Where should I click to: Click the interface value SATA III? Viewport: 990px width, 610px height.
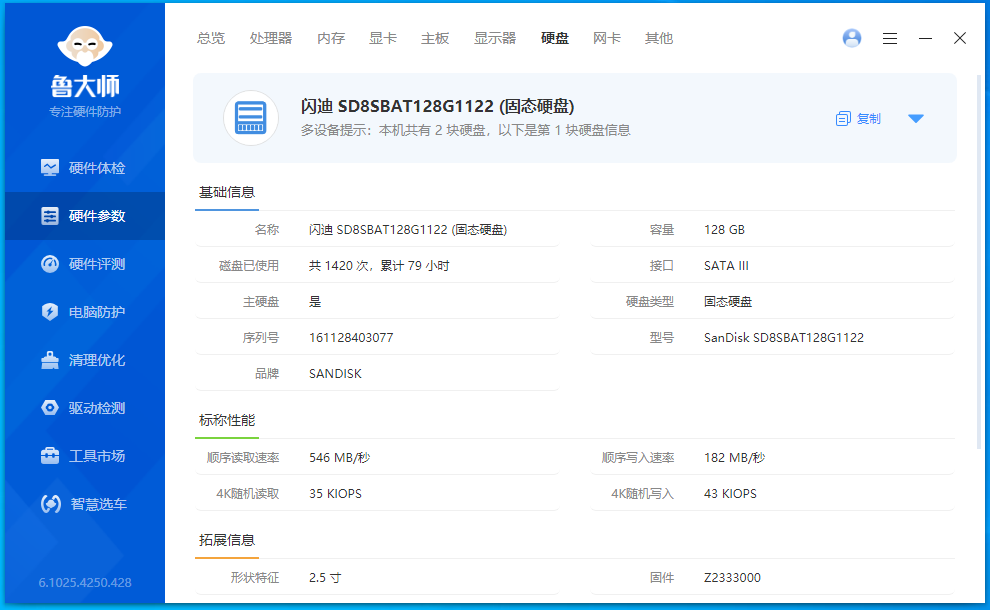(x=726, y=266)
